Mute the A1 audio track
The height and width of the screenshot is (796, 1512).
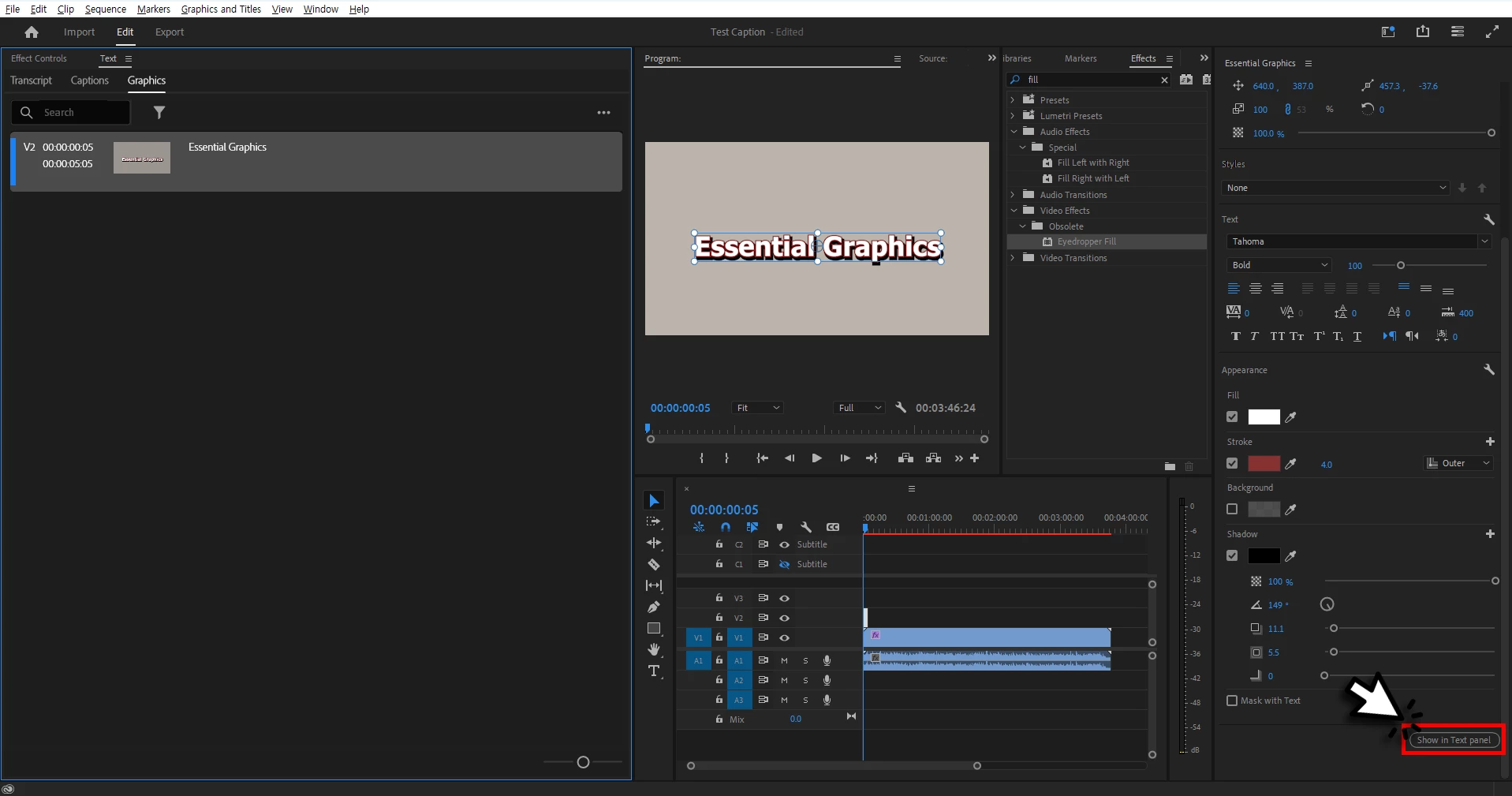tap(784, 660)
